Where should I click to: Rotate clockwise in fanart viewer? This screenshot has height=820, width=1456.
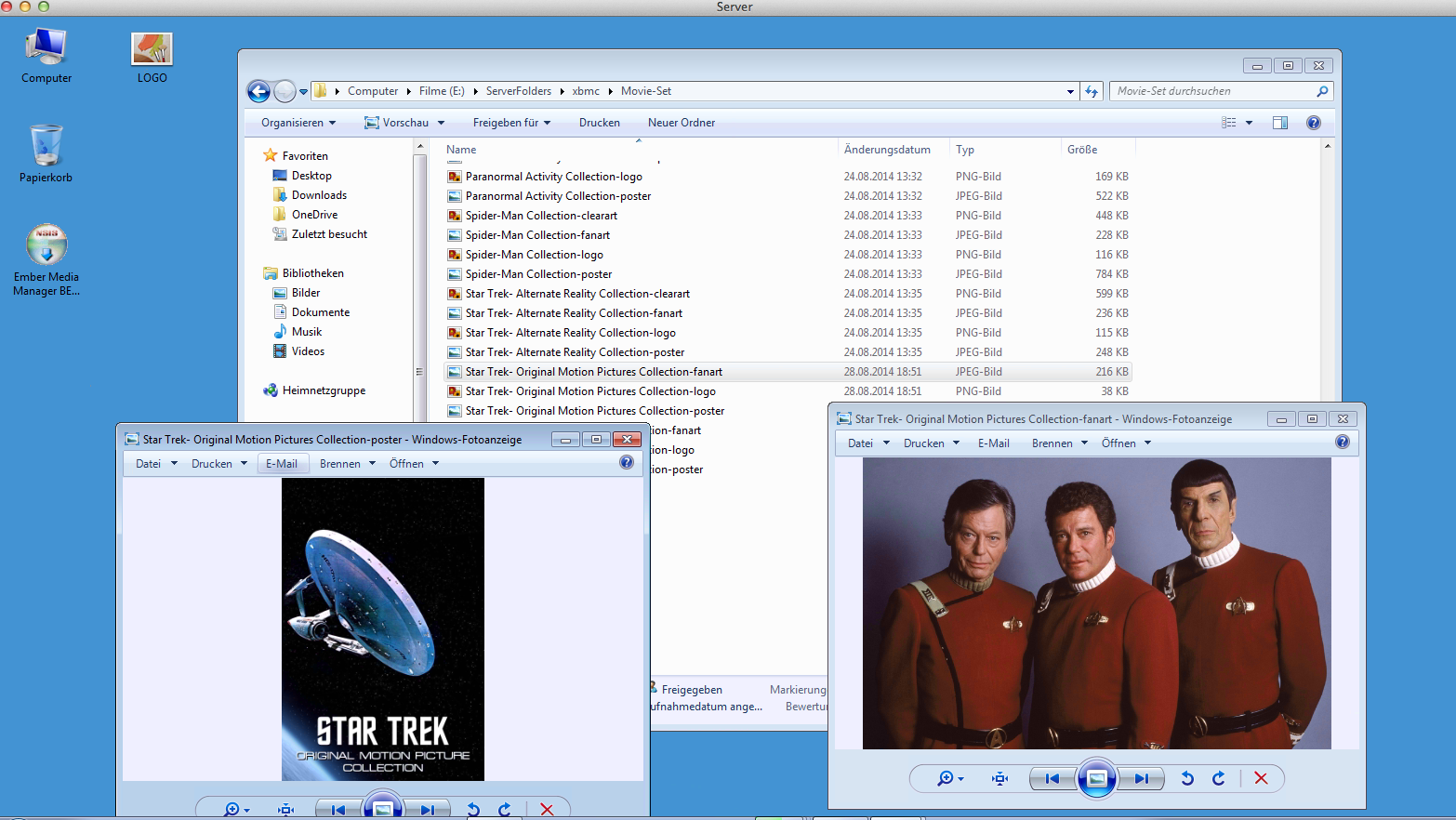click(x=1219, y=778)
